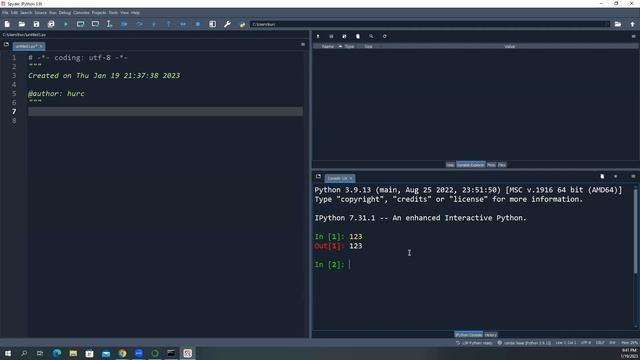Open a file with the folder icon
Image resolution: width=640 pixels, height=360 pixels.
point(22,24)
